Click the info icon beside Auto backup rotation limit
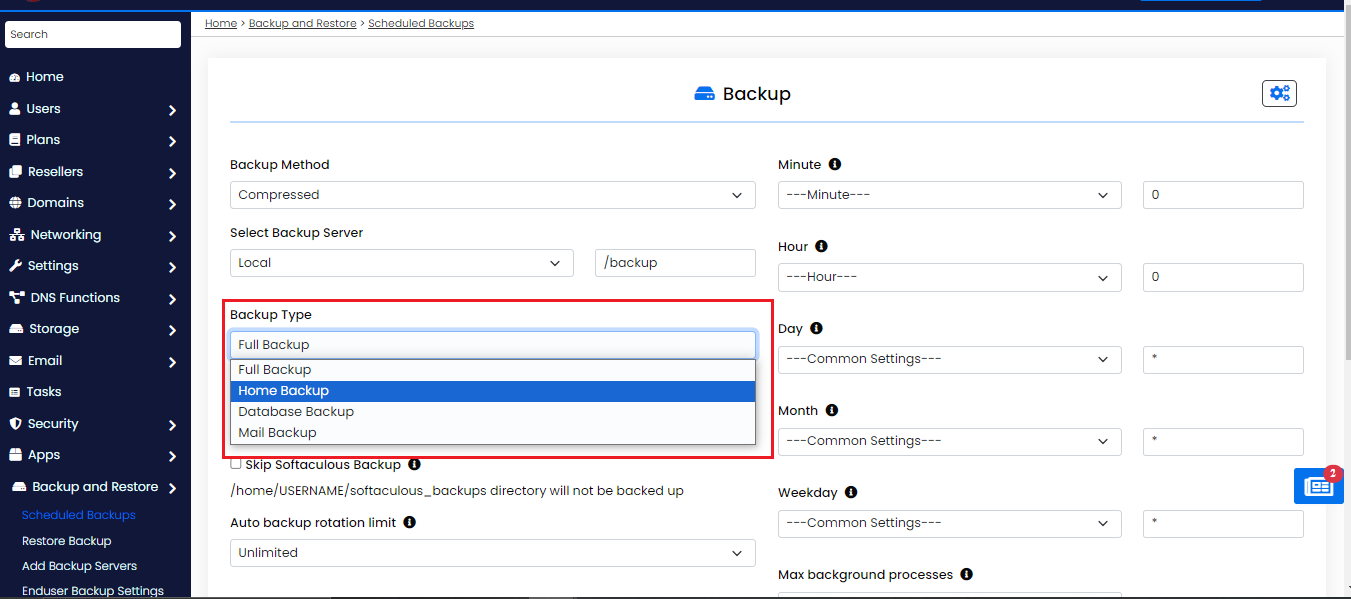1351x599 pixels. [x=409, y=522]
